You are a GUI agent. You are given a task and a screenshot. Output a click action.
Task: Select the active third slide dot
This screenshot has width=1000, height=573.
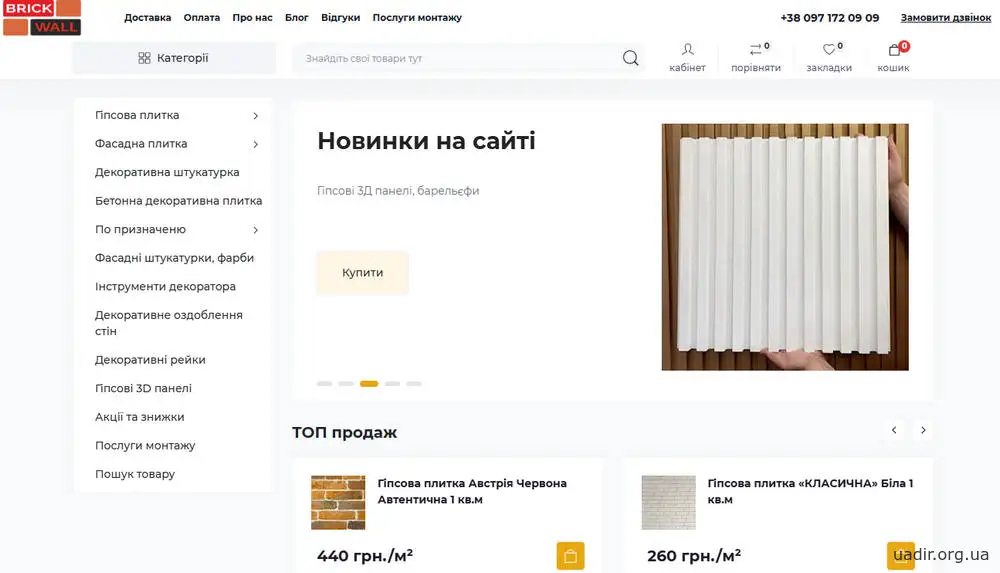(369, 383)
